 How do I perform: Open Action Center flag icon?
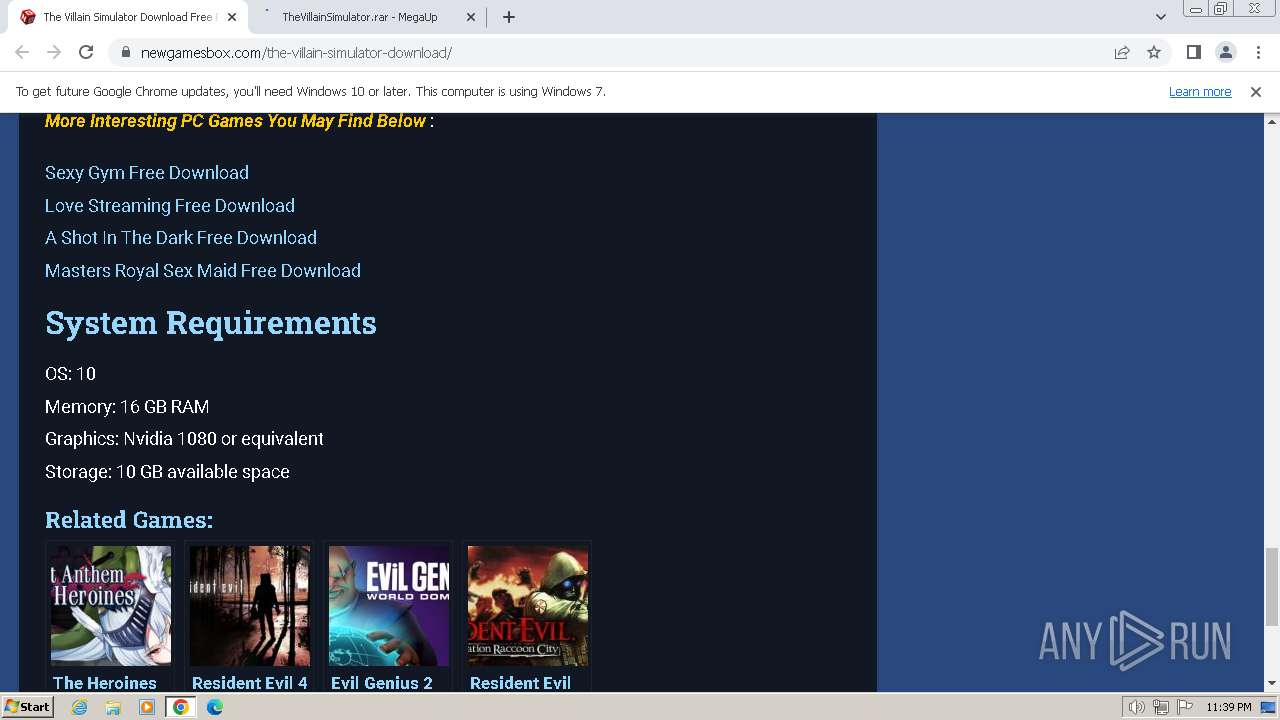(x=1185, y=707)
